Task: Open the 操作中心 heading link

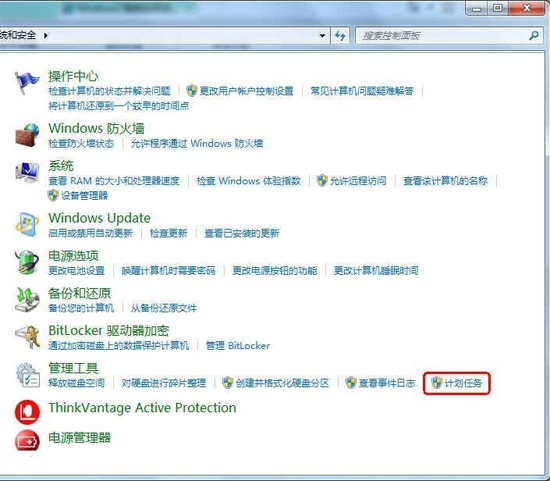Action: coord(73,76)
